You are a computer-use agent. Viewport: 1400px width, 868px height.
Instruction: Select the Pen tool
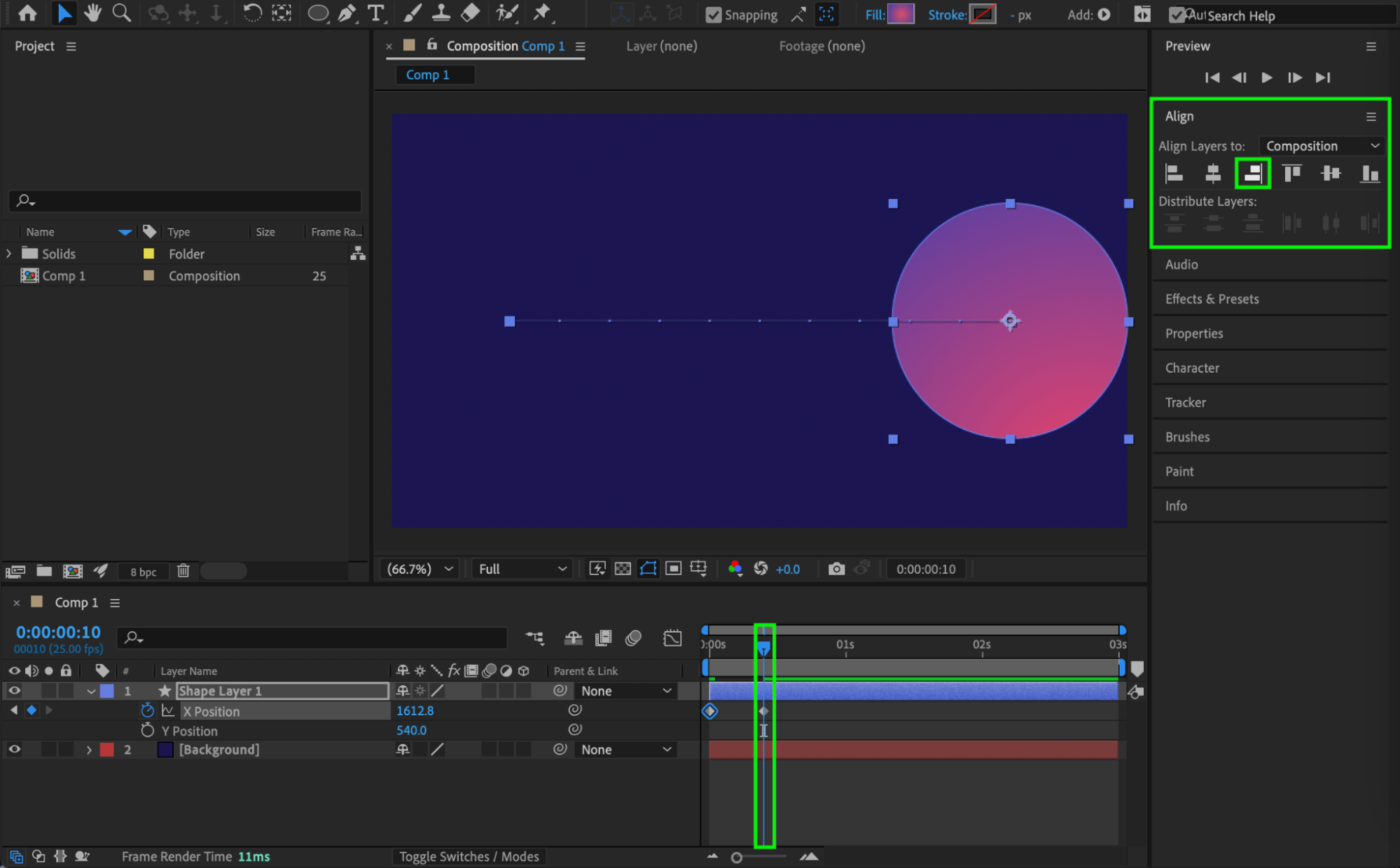pos(347,13)
